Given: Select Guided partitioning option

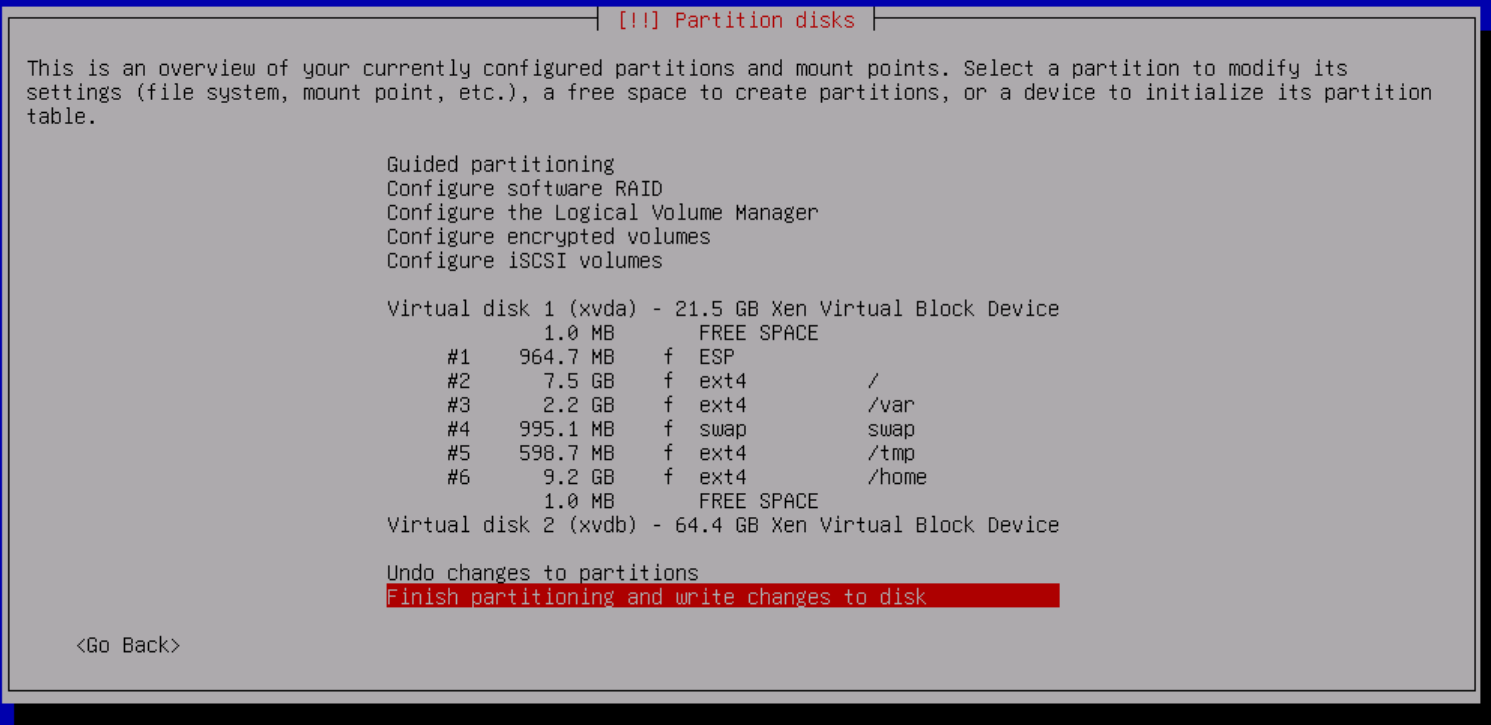Looking at the screenshot, I should click(x=500, y=164).
